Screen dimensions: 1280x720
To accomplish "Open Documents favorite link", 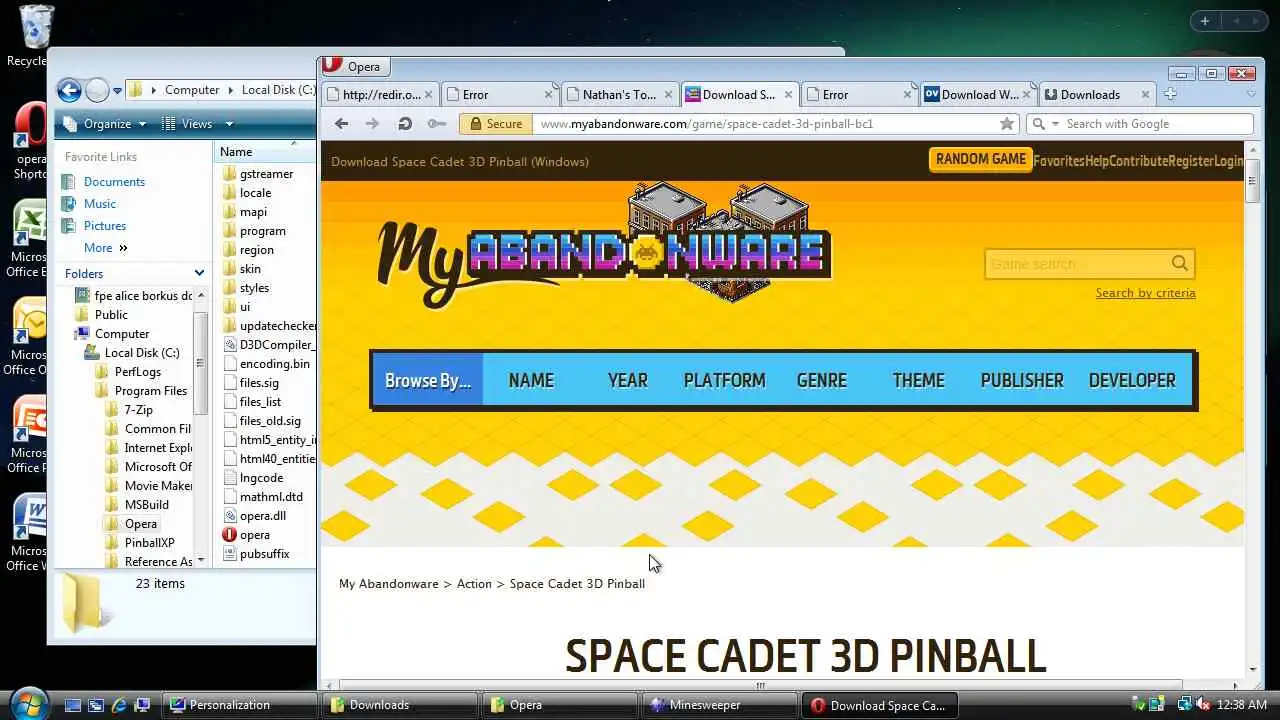I will (114, 182).
